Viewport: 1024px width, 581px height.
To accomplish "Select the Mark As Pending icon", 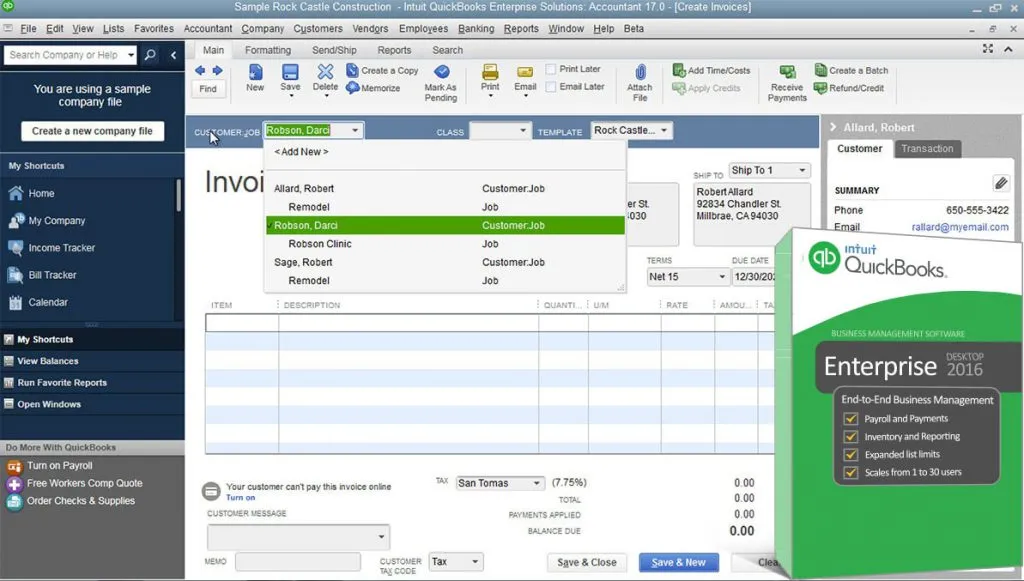I will coord(442,78).
